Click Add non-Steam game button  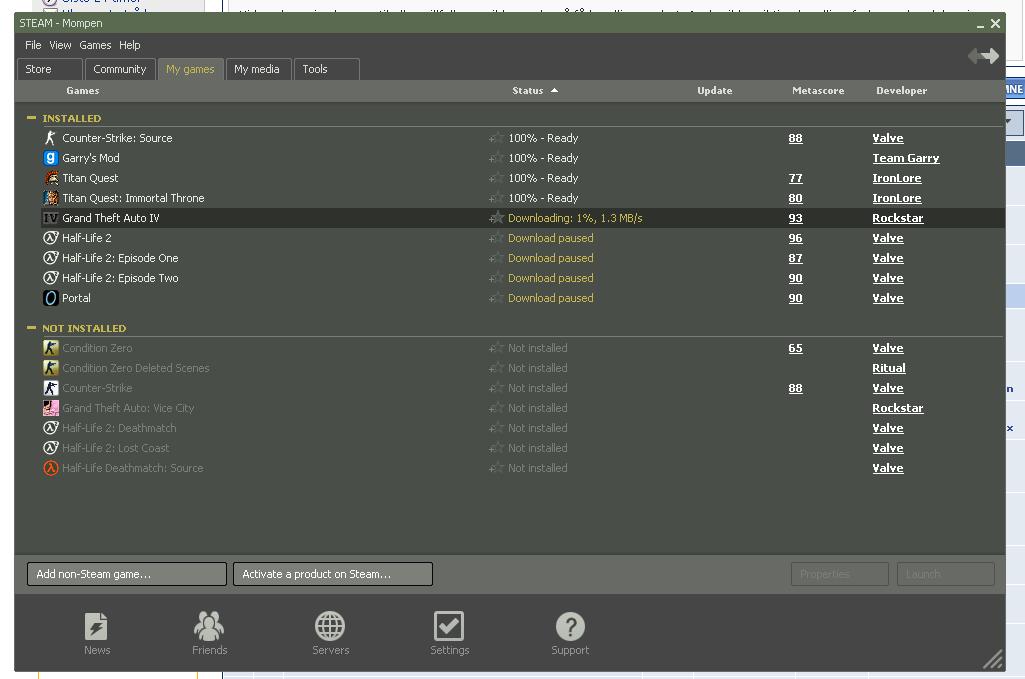point(127,574)
